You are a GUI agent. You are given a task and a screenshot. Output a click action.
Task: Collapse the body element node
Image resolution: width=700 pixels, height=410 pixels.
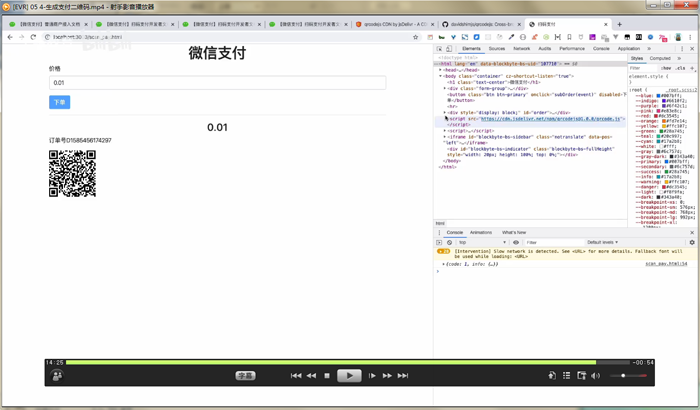[x=440, y=76]
